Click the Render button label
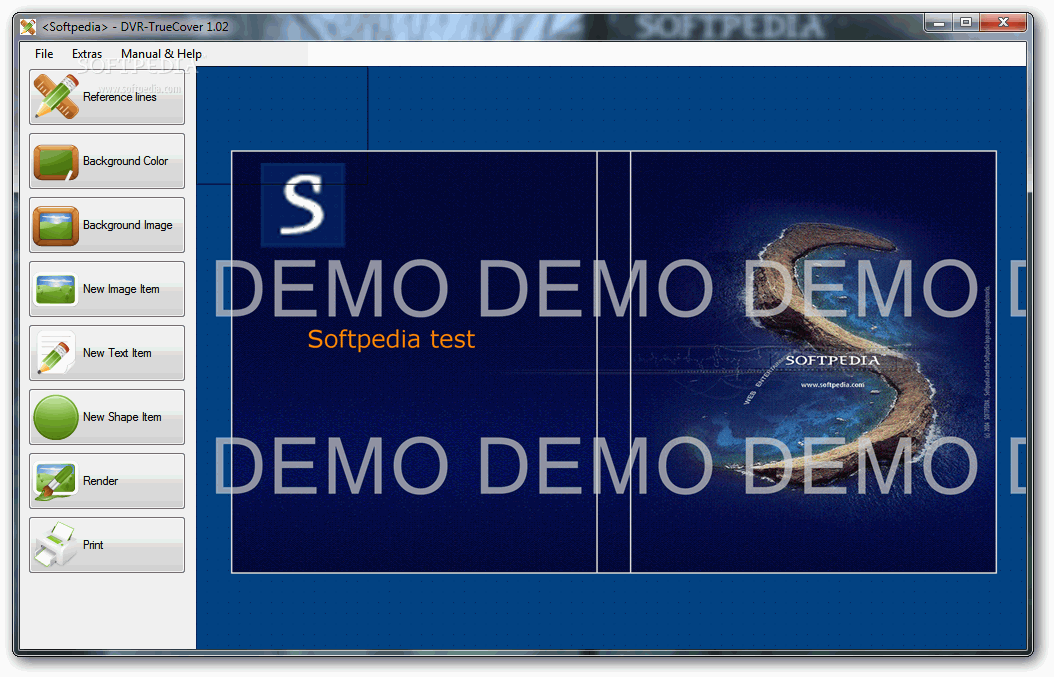The image size is (1054, 677). tap(100, 481)
